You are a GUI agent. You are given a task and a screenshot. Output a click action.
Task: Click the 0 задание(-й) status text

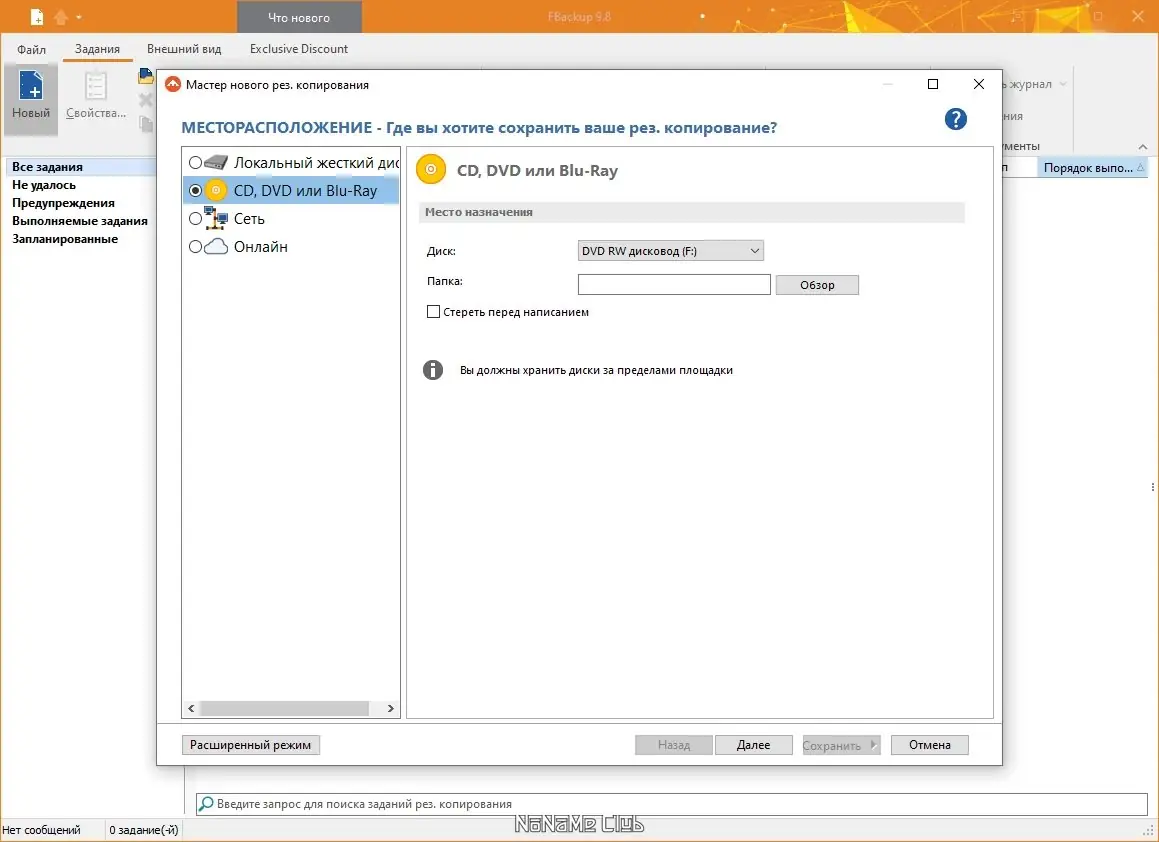coord(144,830)
